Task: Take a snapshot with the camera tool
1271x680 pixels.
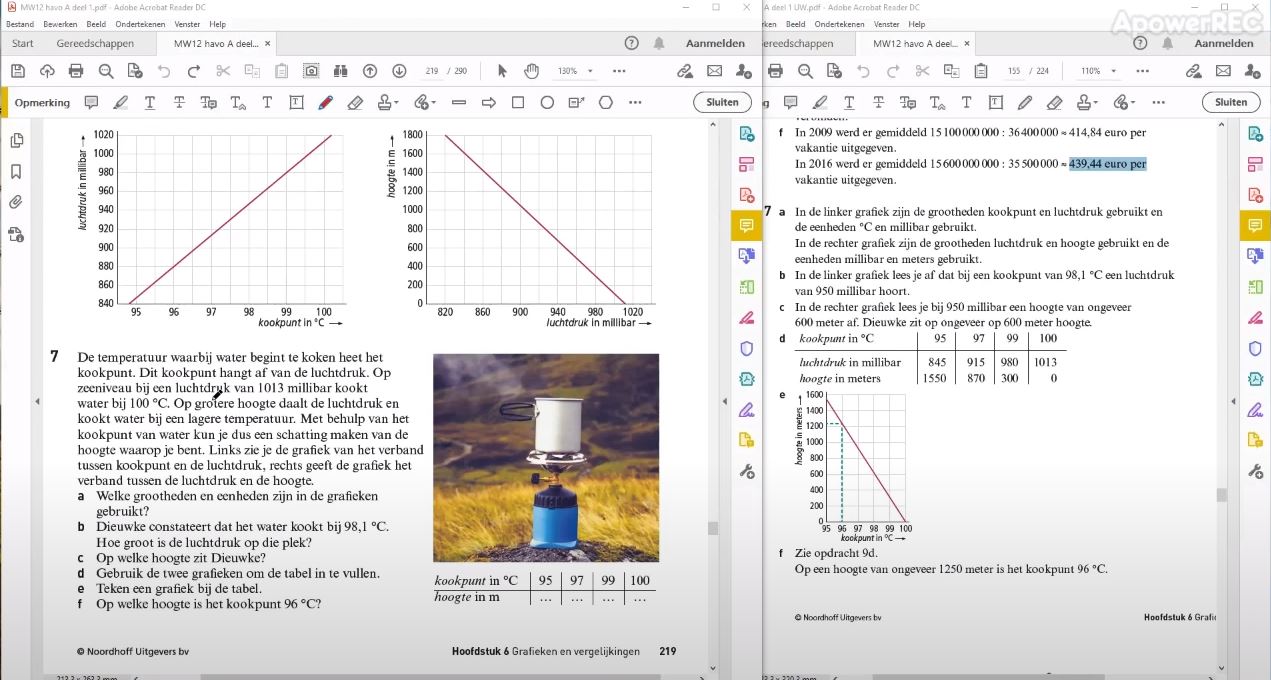Action: click(x=312, y=71)
